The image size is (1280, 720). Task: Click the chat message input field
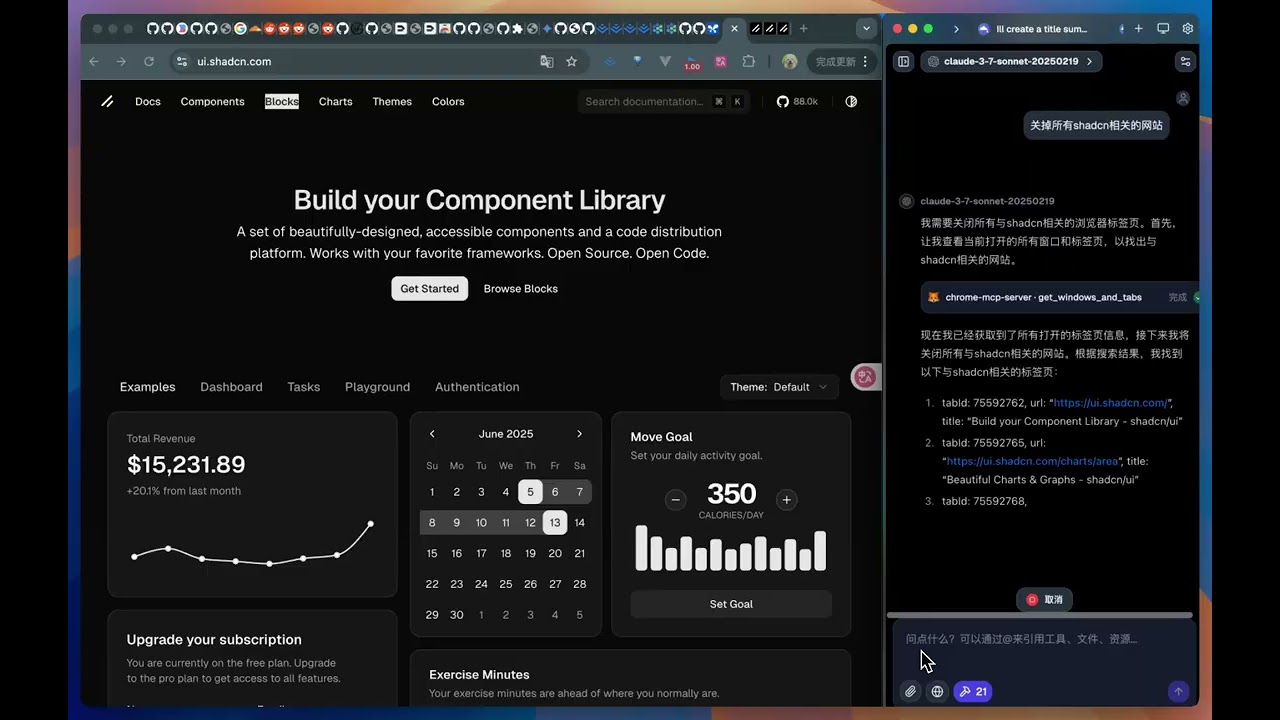pyautogui.click(x=1043, y=639)
